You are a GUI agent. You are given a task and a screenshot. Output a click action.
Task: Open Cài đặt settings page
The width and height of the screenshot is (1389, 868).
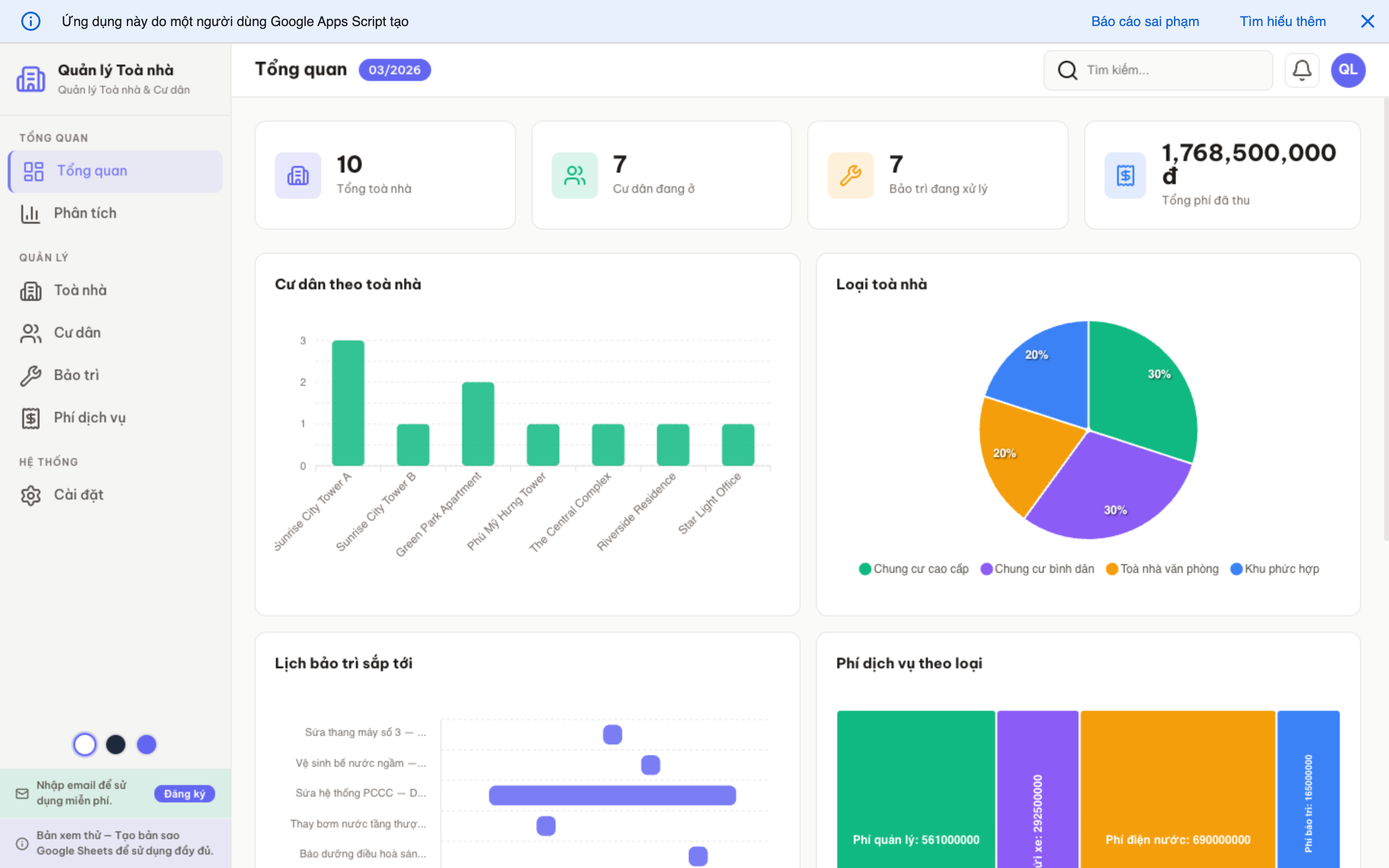point(78,494)
